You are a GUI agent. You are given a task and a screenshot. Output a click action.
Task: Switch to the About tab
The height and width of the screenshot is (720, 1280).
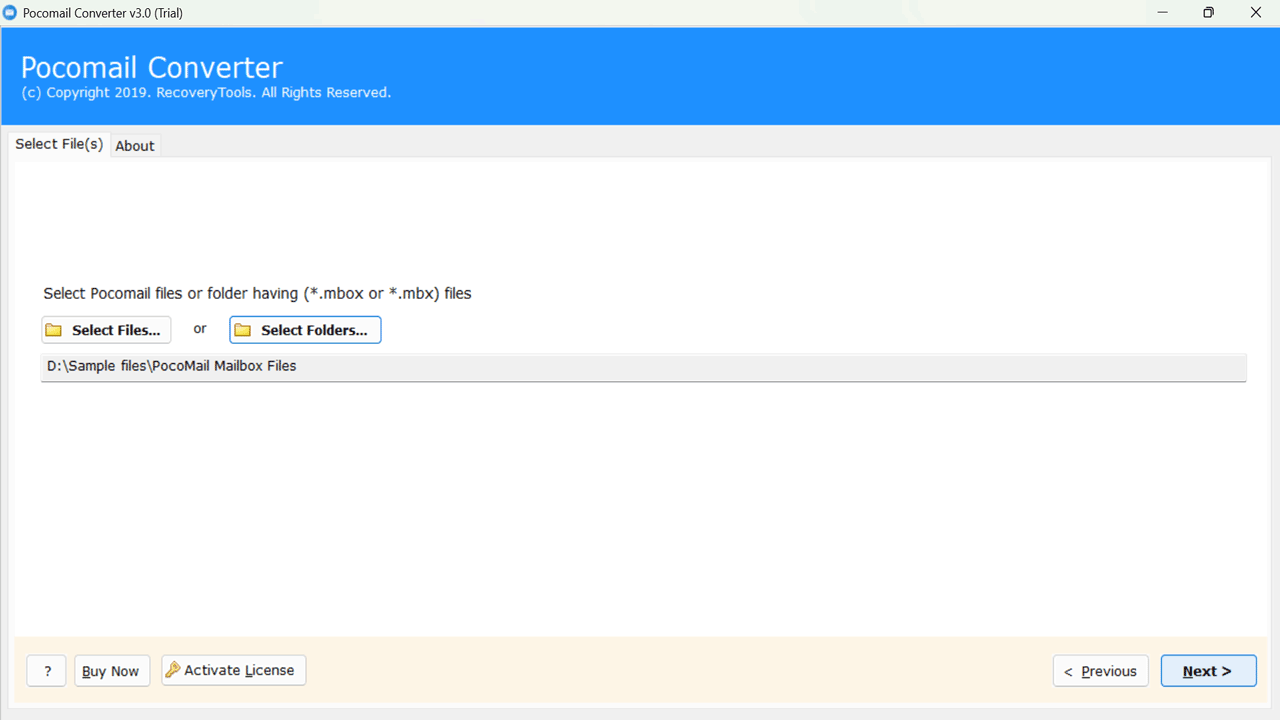(135, 146)
